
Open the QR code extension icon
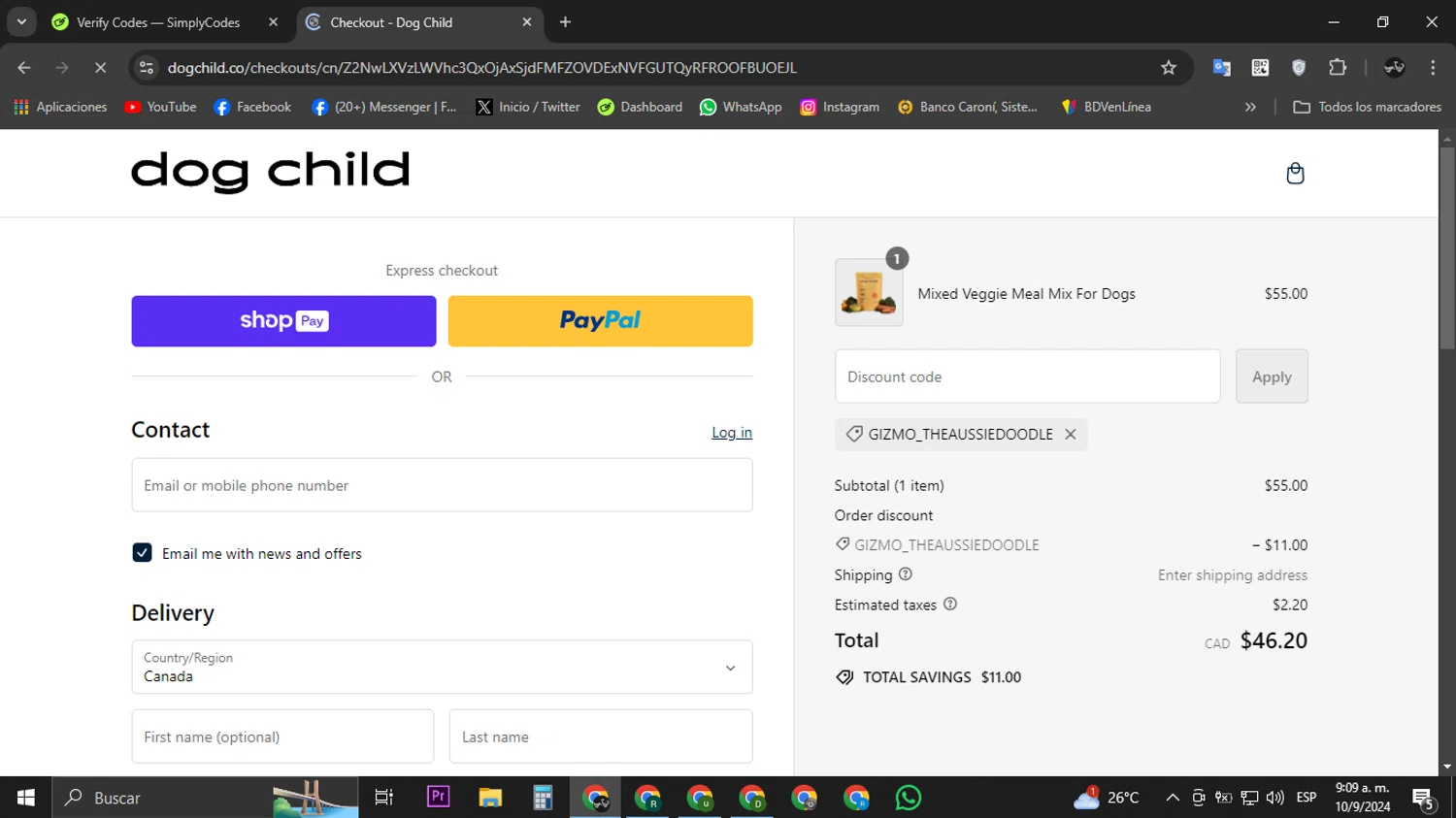pyautogui.click(x=1260, y=67)
